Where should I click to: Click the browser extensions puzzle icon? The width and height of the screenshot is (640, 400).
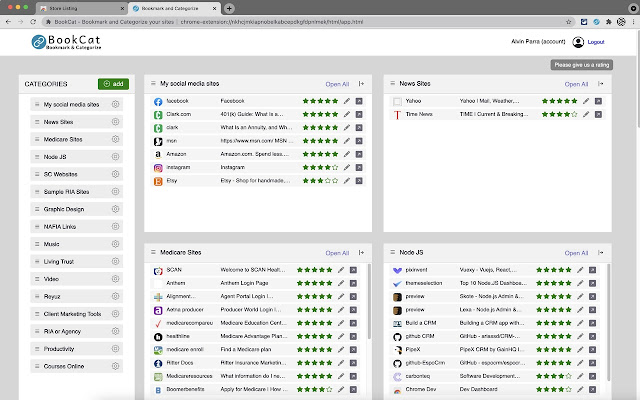609,22
